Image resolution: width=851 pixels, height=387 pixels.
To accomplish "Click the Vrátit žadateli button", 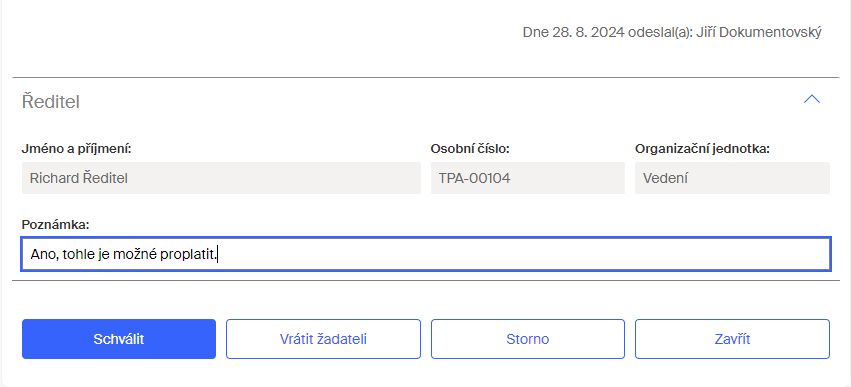I will click(x=323, y=339).
